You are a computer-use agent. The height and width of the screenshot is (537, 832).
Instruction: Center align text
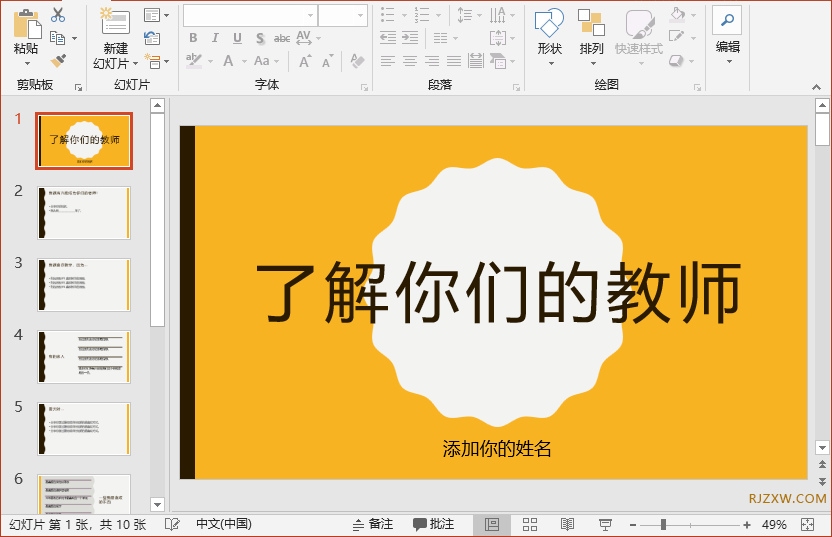[410, 61]
